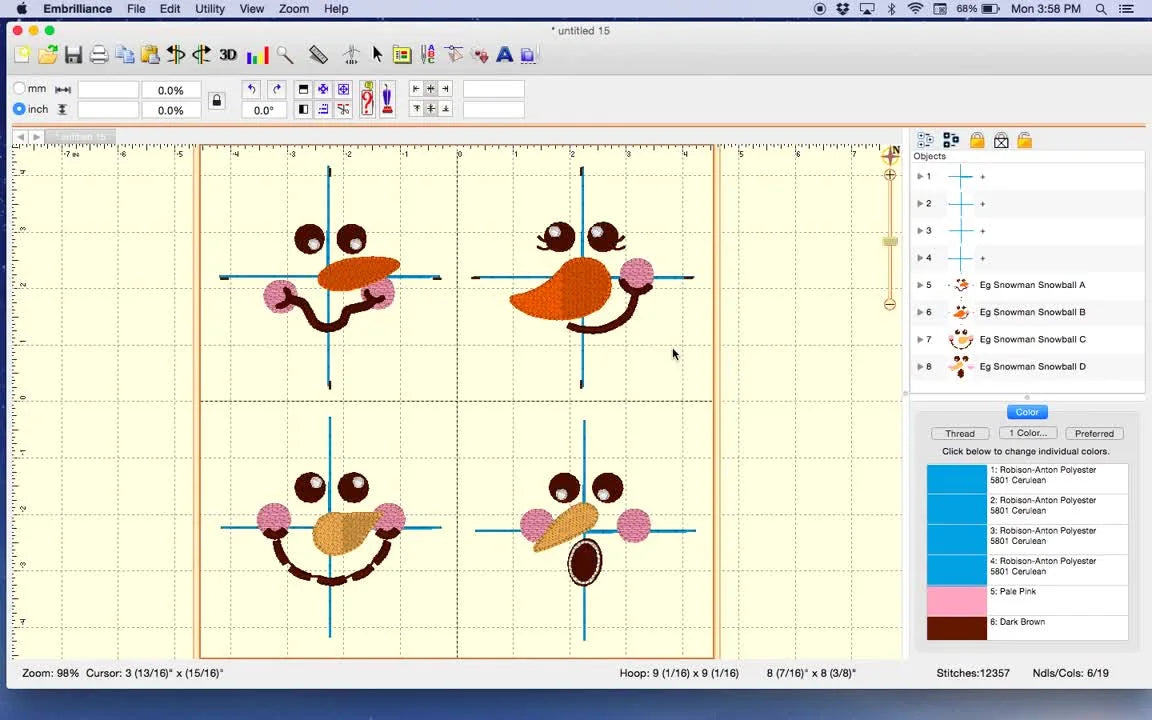The image size is (1152, 720).
Task: Open the Print icon in the toolbar
Action: (x=99, y=55)
